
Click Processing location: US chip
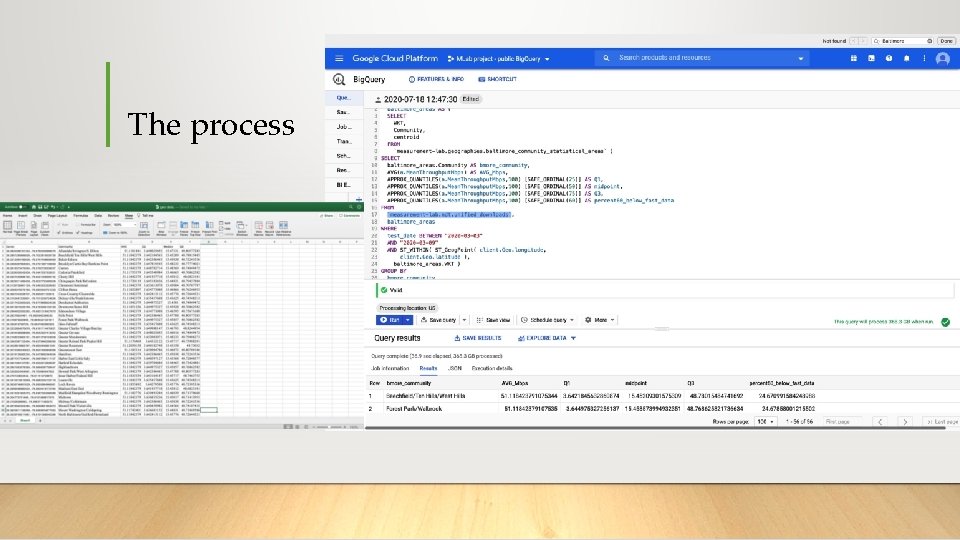tap(407, 308)
